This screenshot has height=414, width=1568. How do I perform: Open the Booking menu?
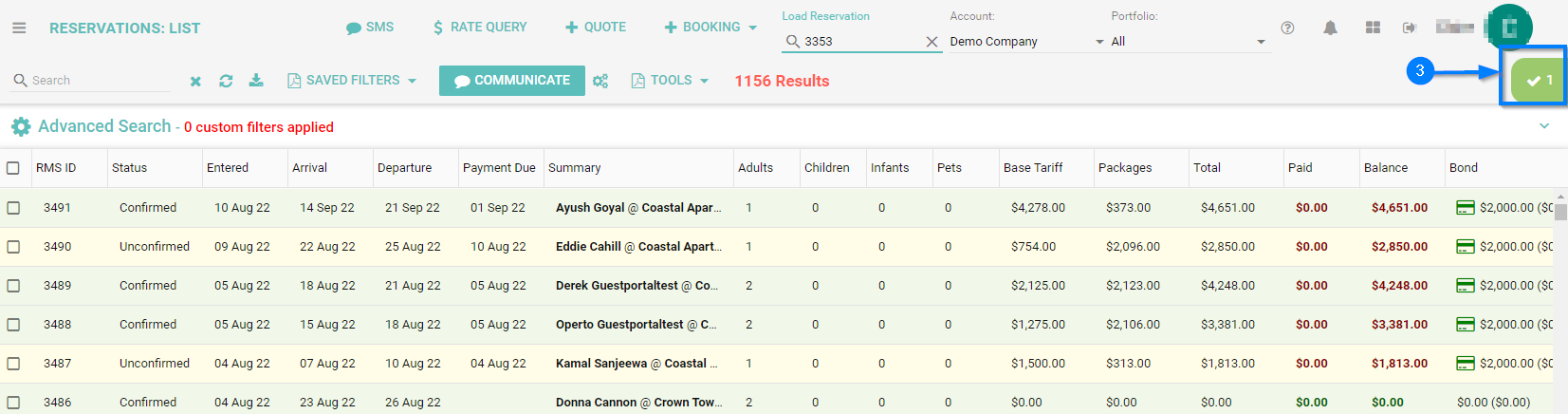click(x=710, y=28)
